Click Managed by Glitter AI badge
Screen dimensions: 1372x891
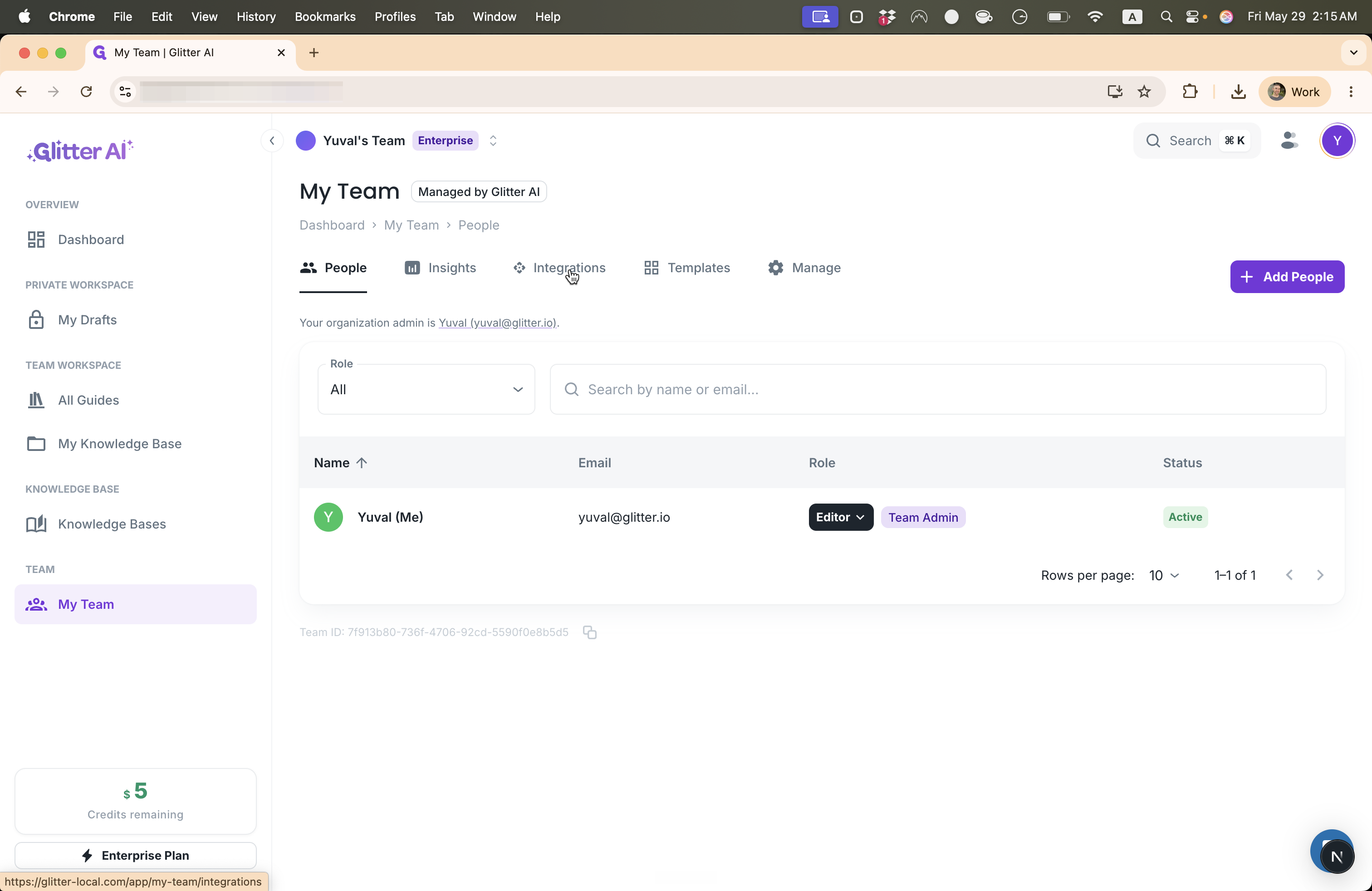pos(479,192)
